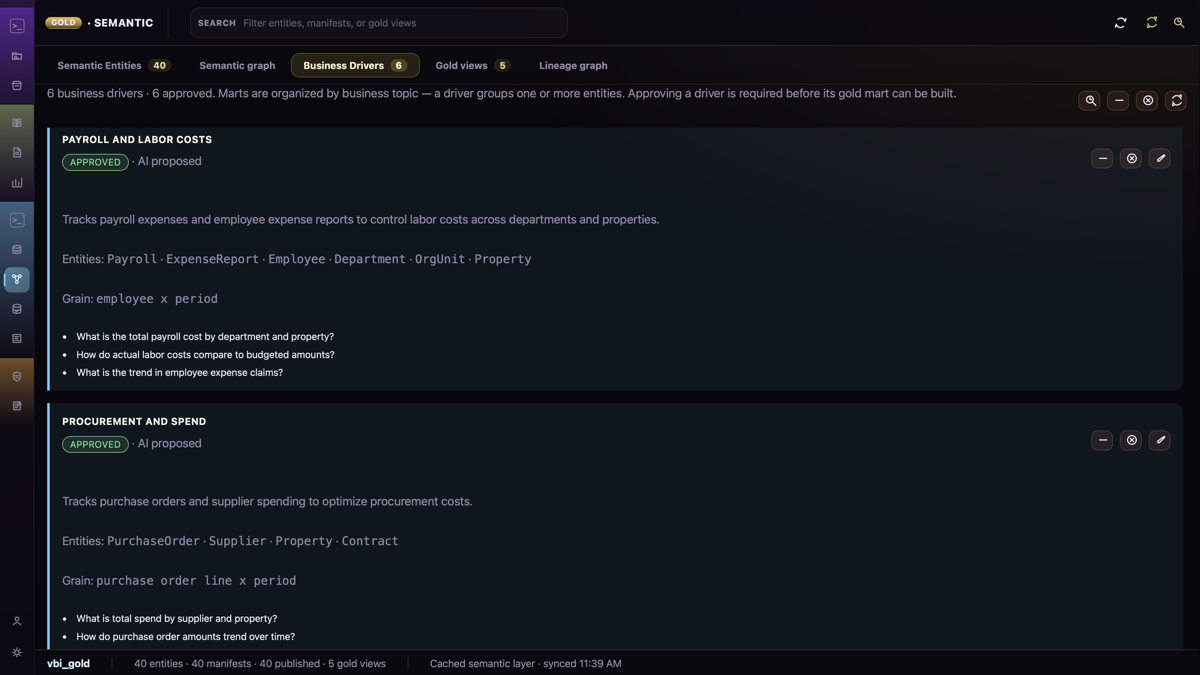Viewport: 1200px width, 675px height.
Task: Open the folder icon in the left sidebar
Action: coord(17,56)
